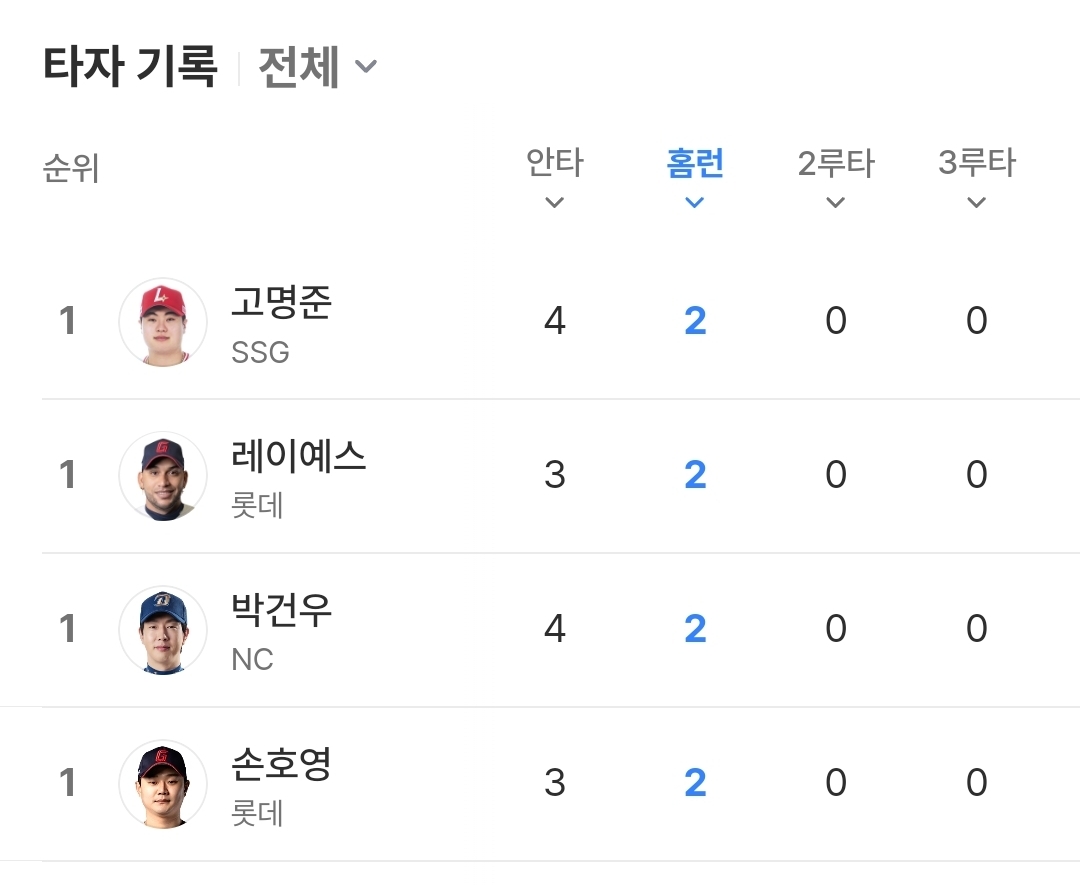Sort by 2루타 column chevron
This screenshot has width=1080, height=886.
836,203
